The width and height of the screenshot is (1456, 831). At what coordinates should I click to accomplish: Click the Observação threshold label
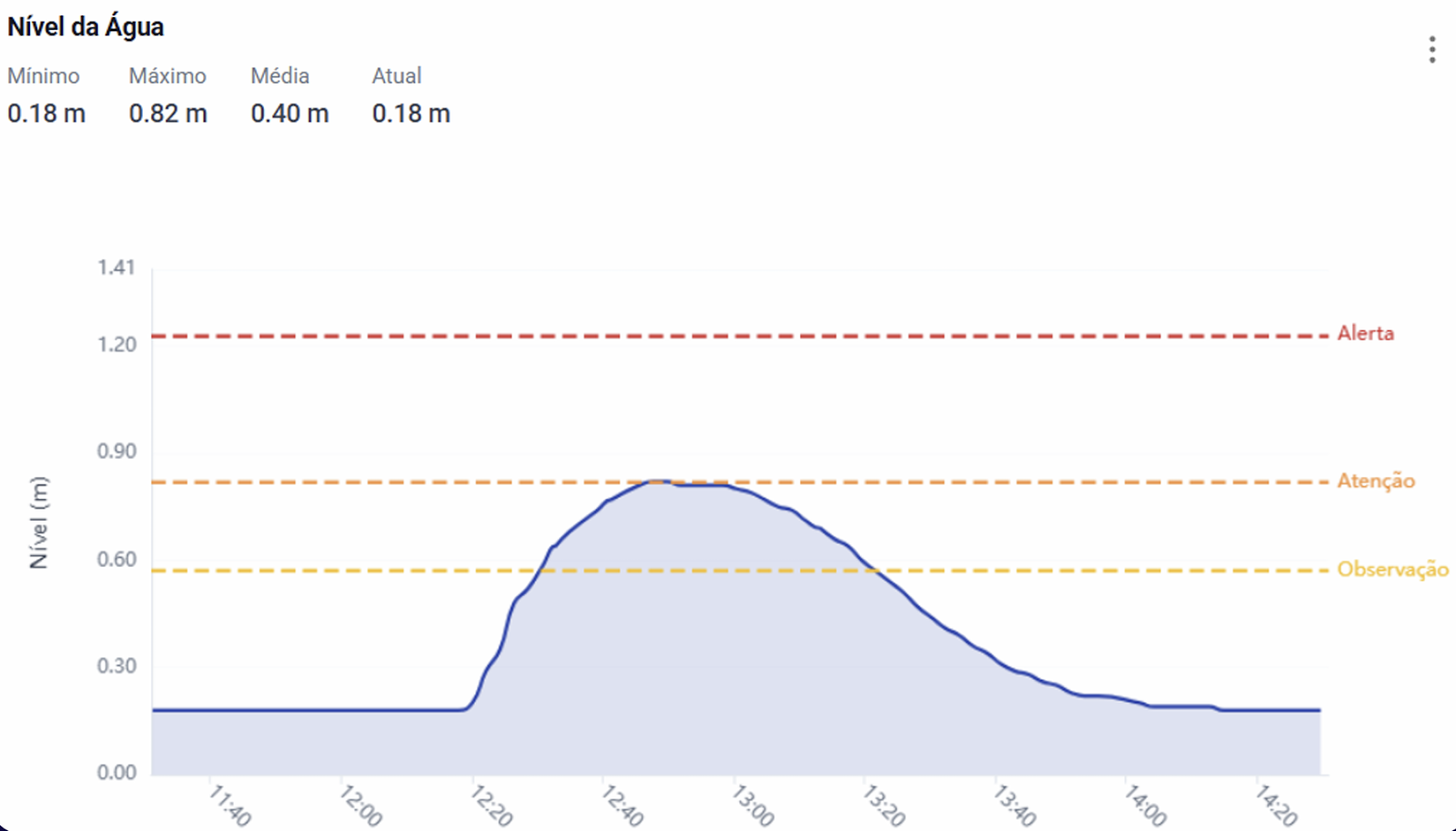coord(1392,570)
